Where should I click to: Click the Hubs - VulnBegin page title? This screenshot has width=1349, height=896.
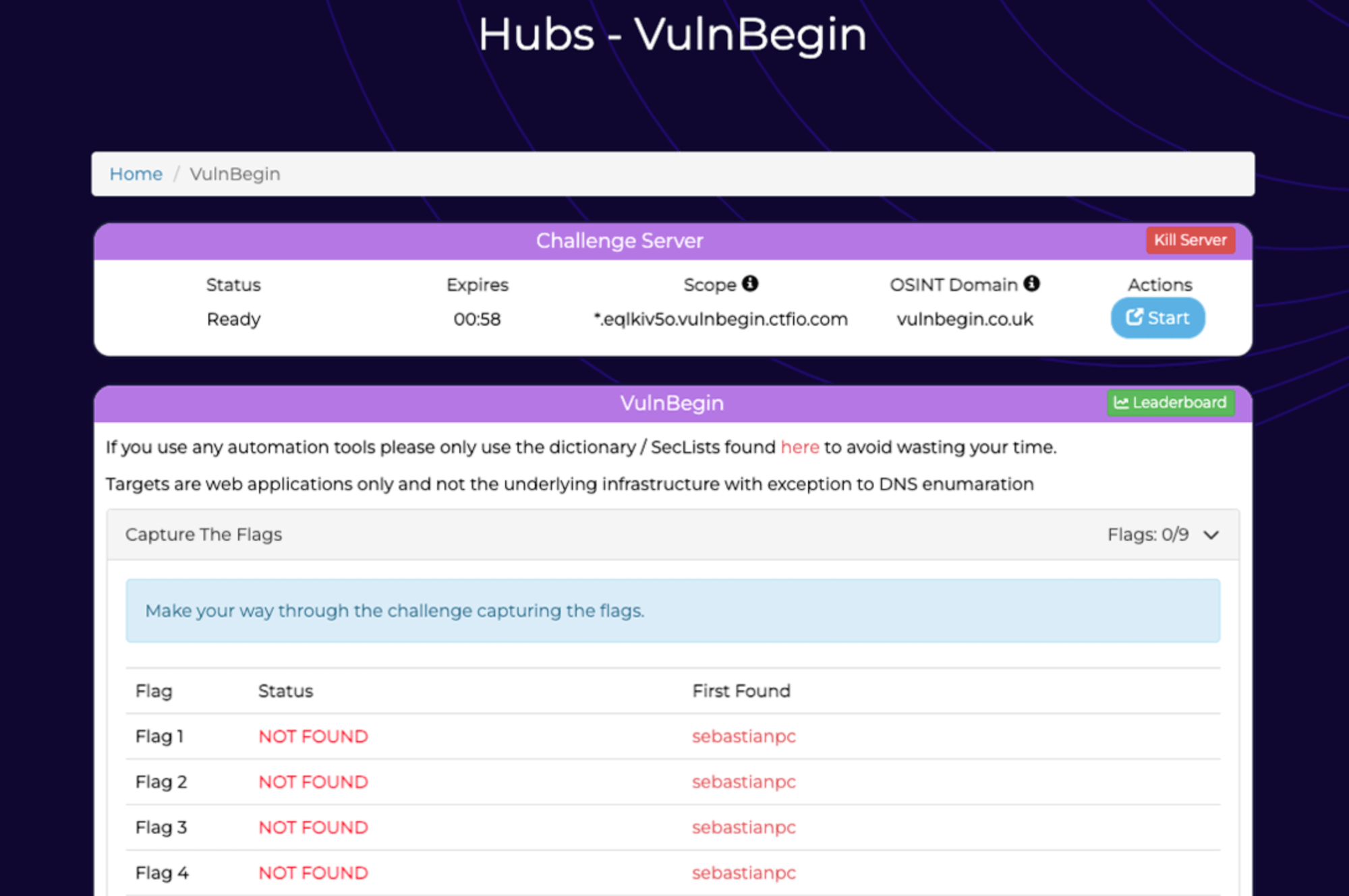672,34
